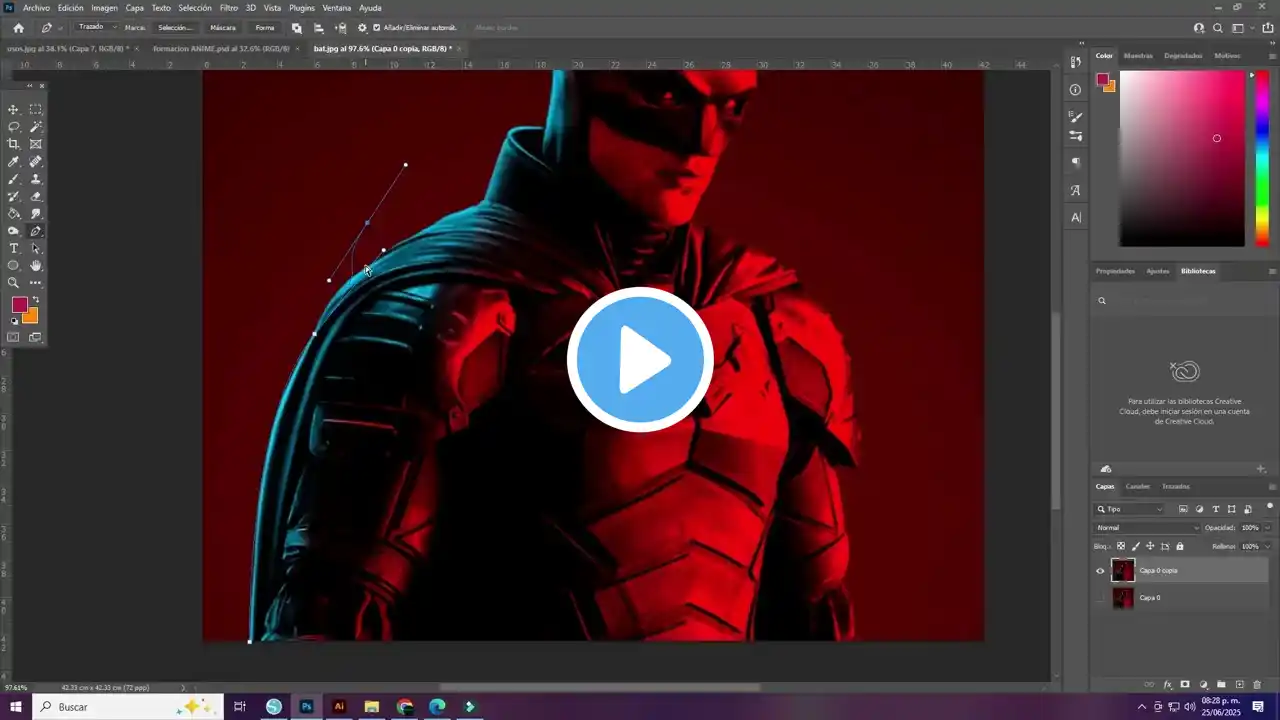Viewport: 1280px width, 720px height.
Task: Select the Eyedropper tool
Action: [x=14, y=161]
